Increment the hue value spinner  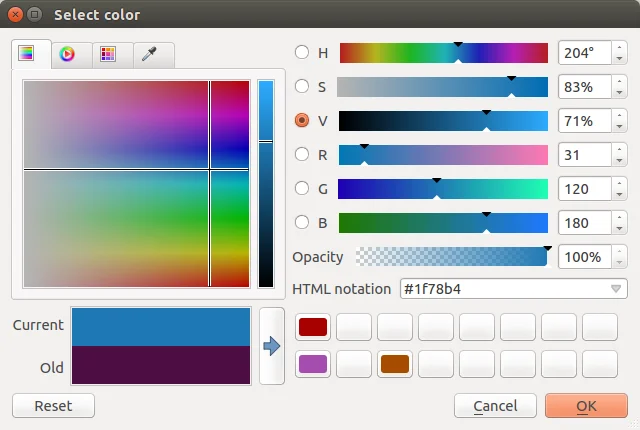[x=619, y=47]
